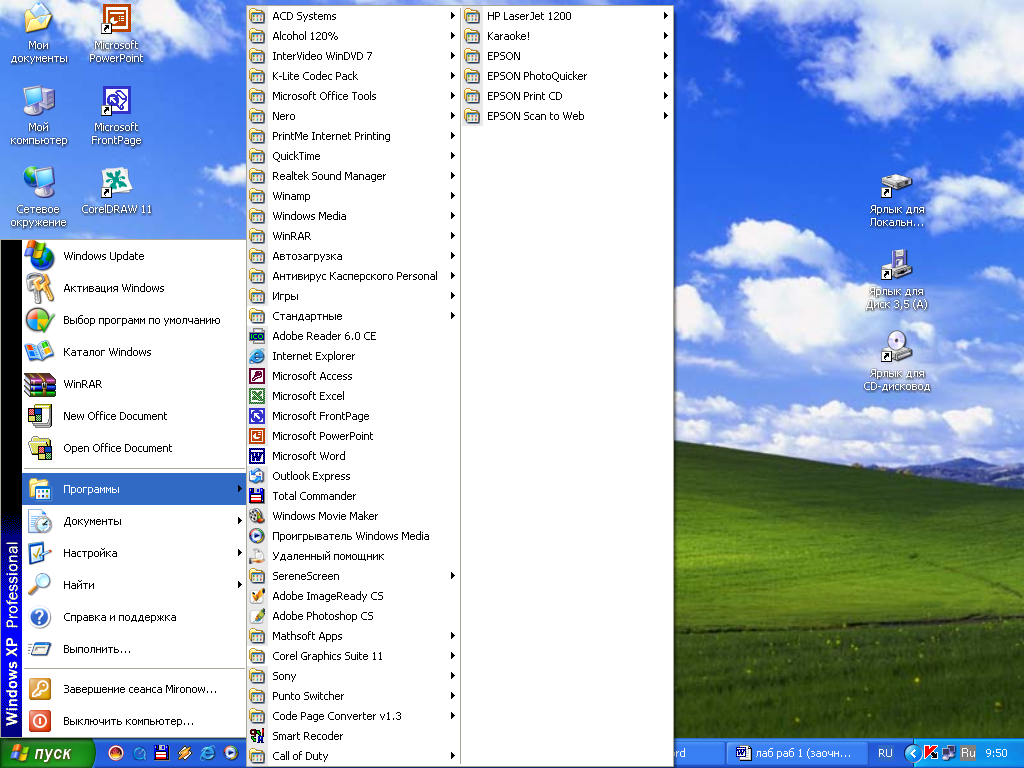Open Удаленный помощник menu entry
This screenshot has height=768, width=1024.
coord(353,556)
